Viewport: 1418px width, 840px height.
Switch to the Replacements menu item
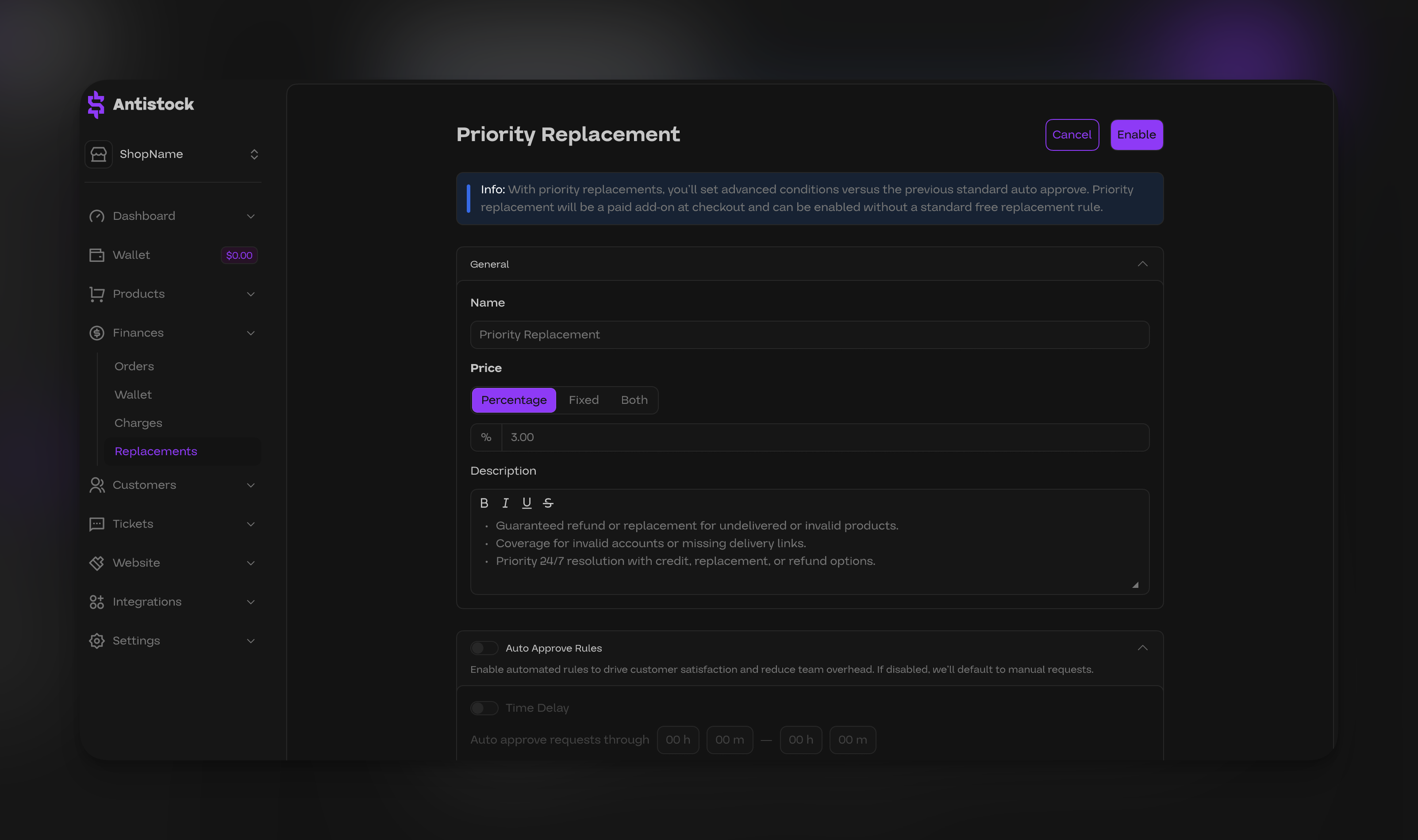click(156, 451)
